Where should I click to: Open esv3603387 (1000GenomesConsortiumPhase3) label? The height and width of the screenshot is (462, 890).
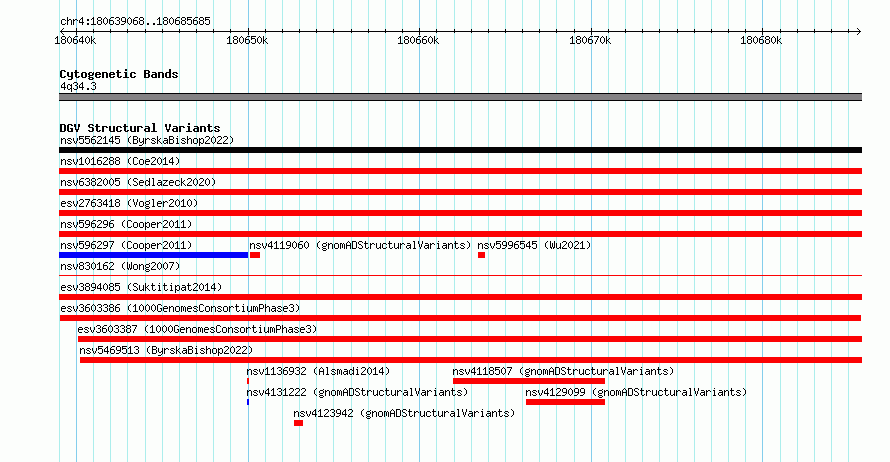click(x=197, y=329)
